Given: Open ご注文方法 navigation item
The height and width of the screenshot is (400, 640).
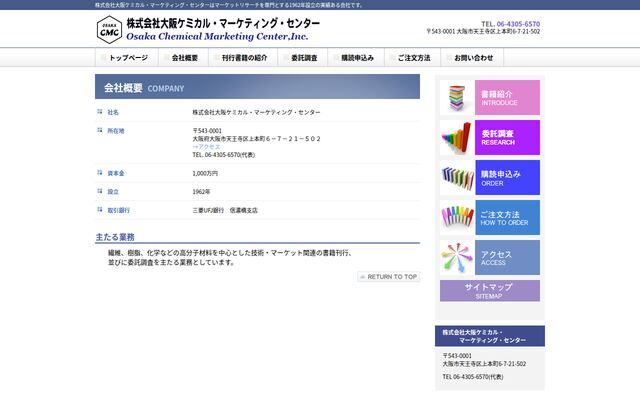Looking at the screenshot, I should pyautogui.click(x=413, y=58).
